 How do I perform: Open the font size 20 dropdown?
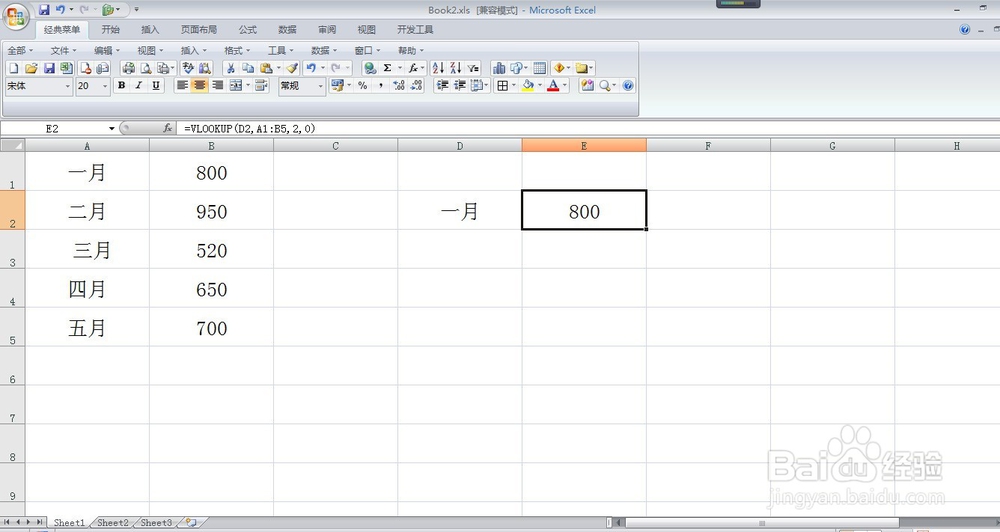[105, 86]
